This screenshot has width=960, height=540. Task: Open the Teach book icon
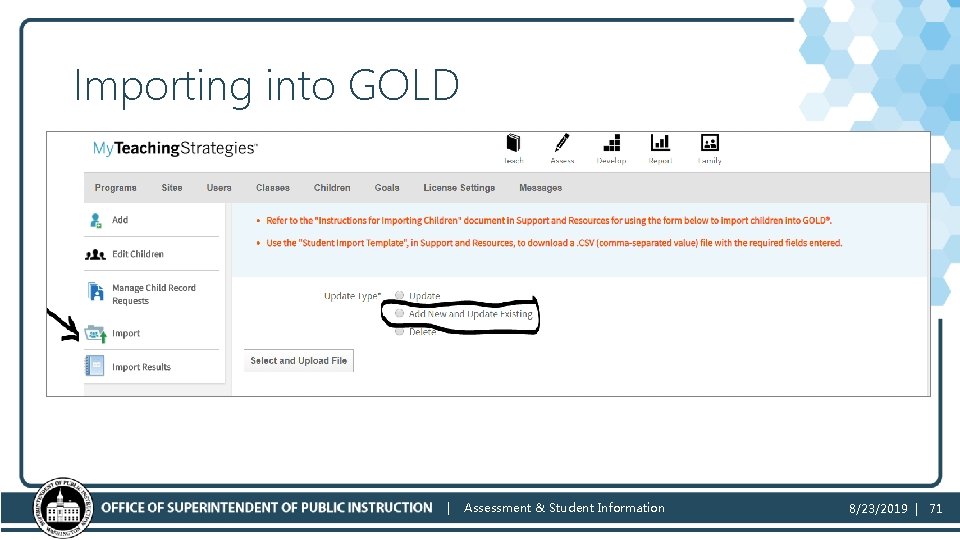point(513,143)
